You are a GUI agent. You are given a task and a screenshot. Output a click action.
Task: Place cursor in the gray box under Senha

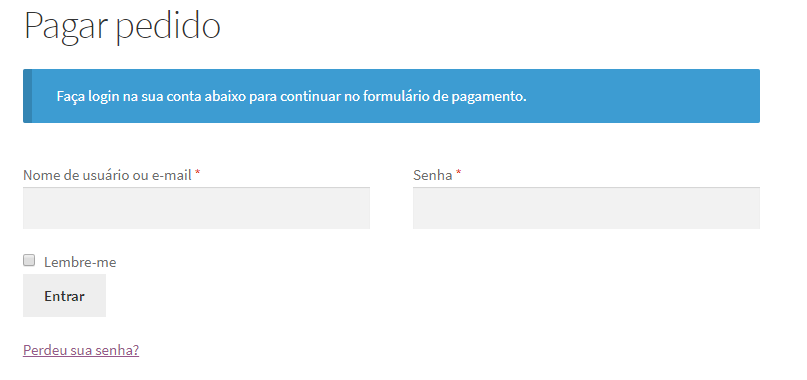pyautogui.click(x=586, y=208)
